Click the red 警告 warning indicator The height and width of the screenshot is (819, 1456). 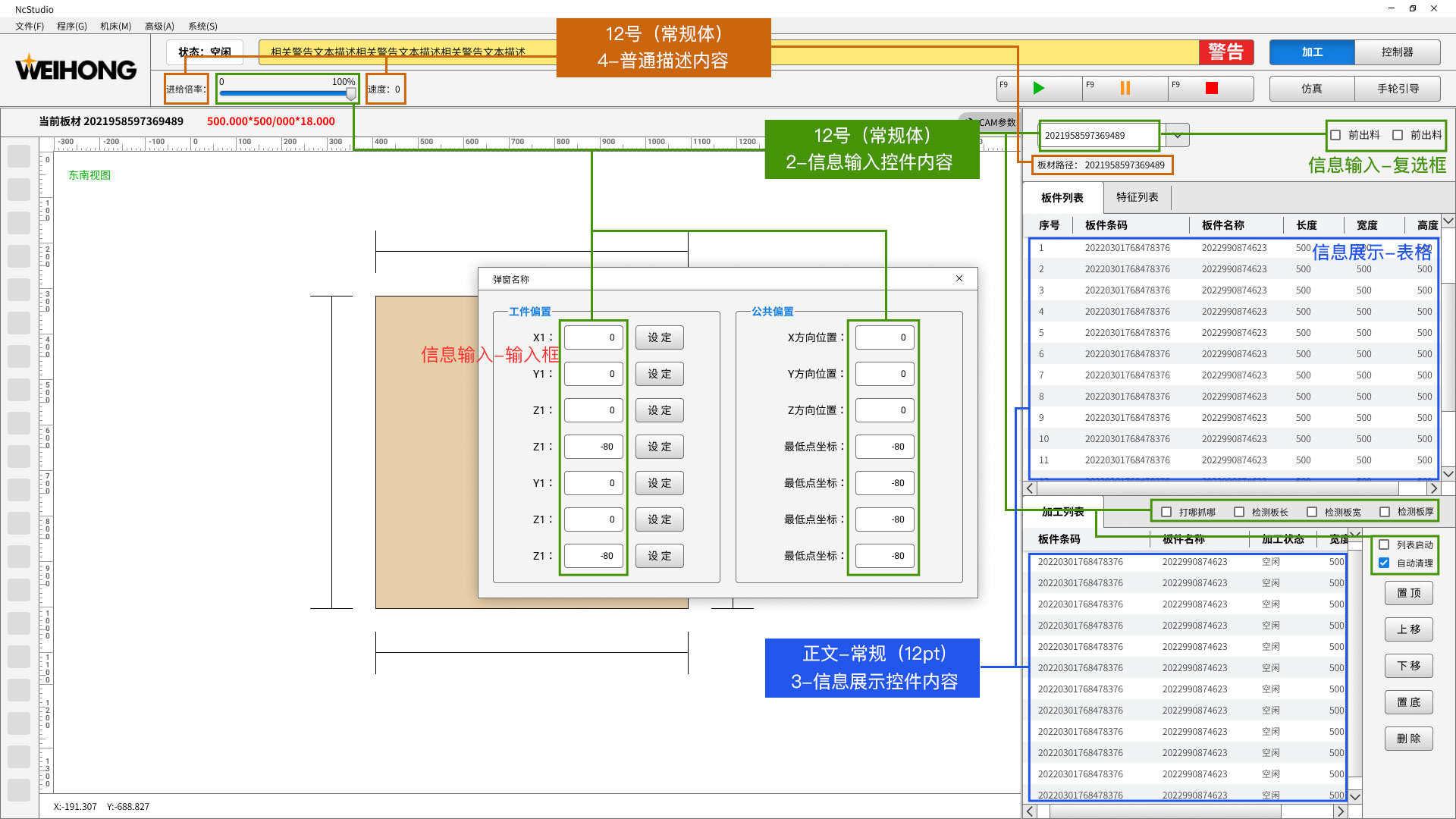(1225, 52)
